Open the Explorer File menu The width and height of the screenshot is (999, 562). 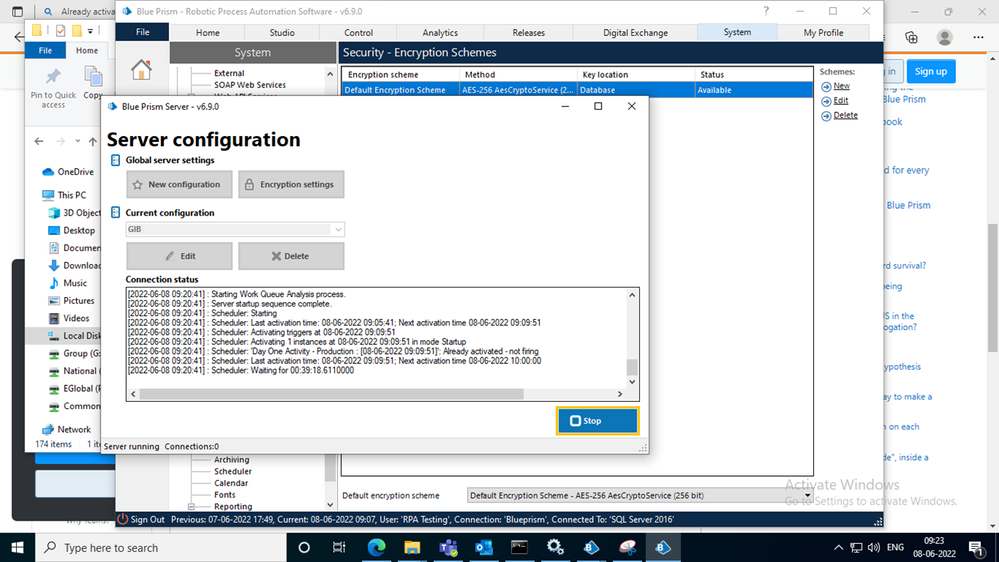point(45,50)
